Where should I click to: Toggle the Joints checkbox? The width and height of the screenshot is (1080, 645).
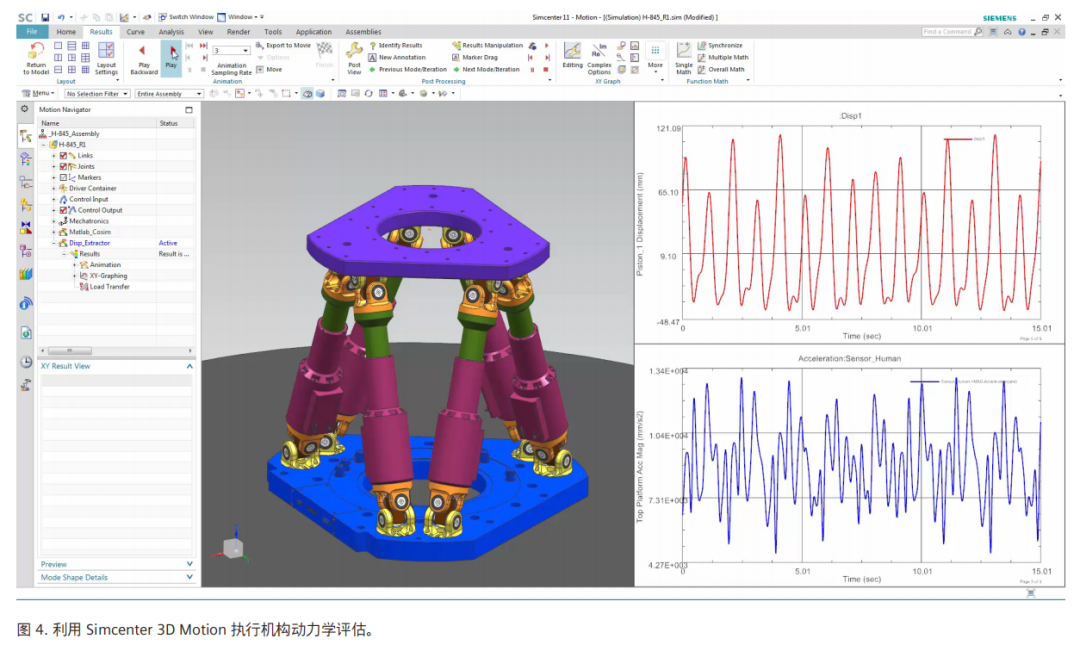pos(63,167)
